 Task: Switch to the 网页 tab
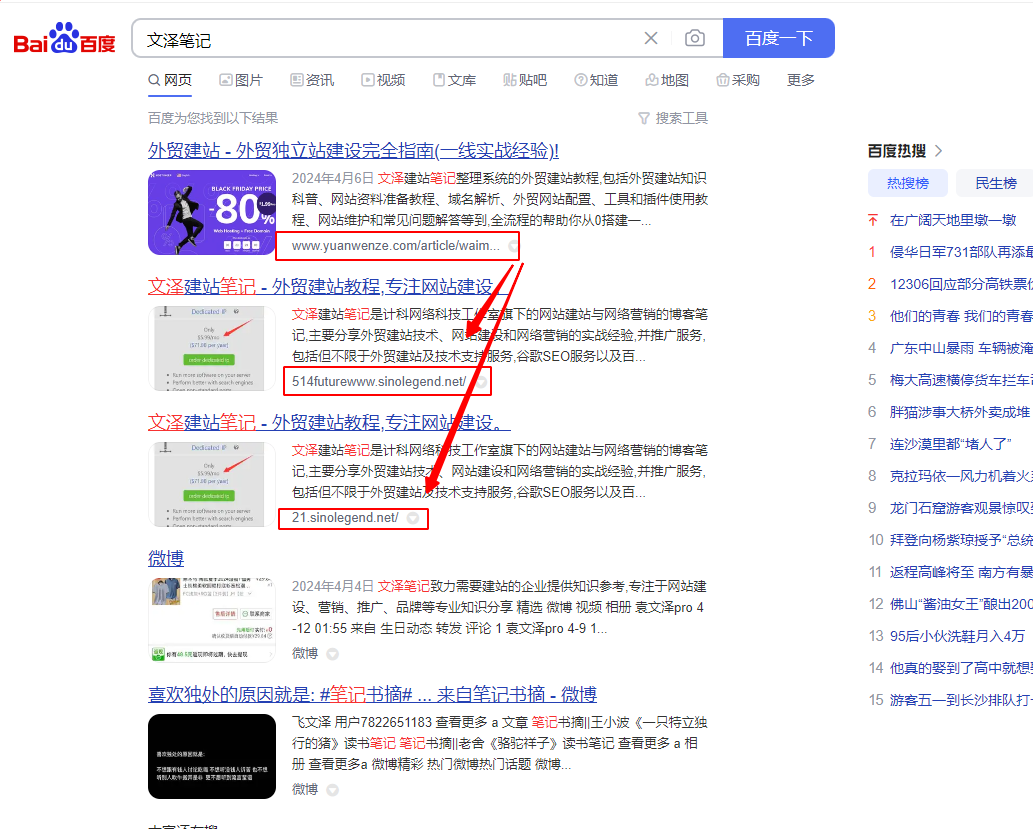point(170,80)
